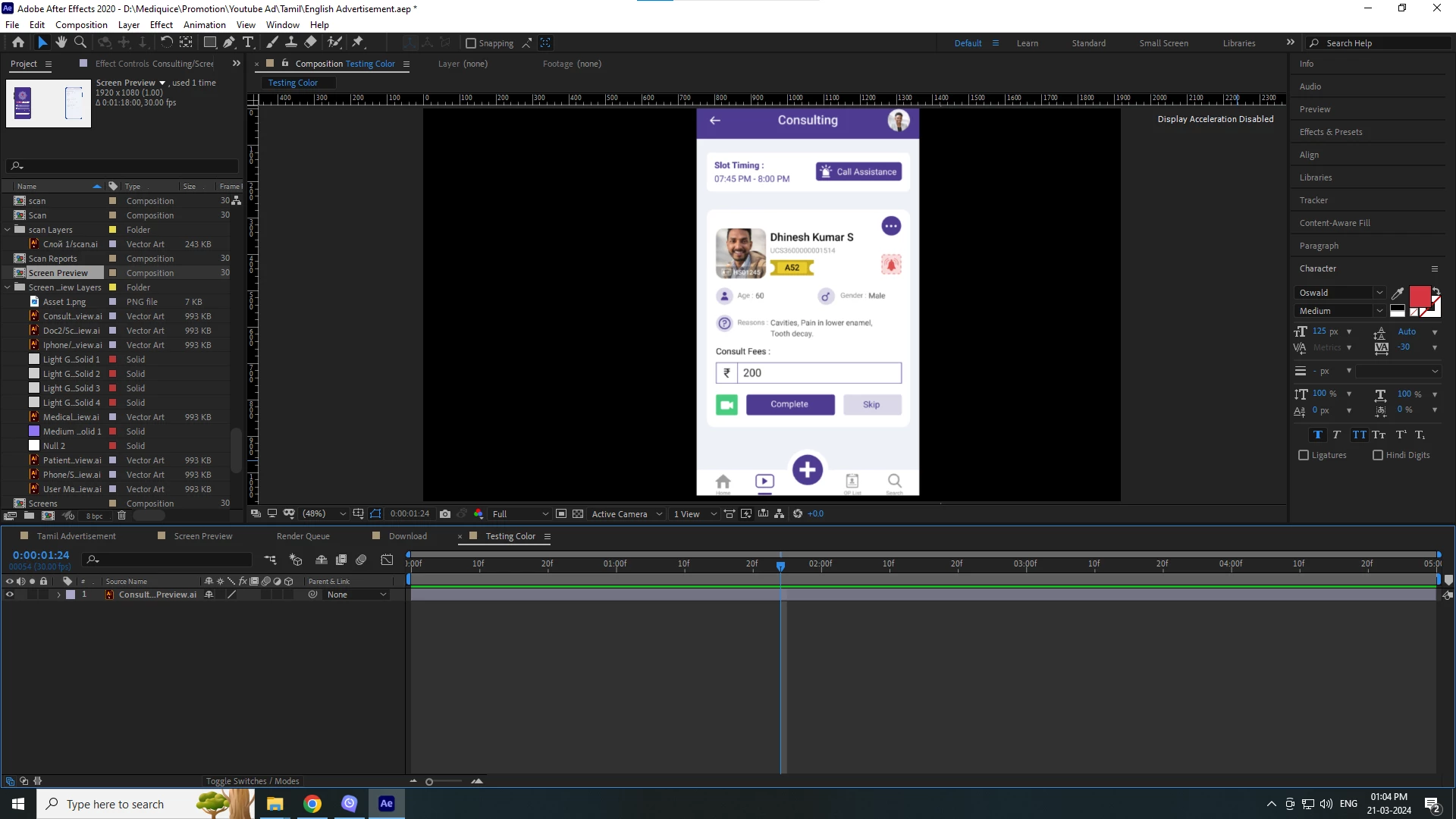Select the Pen tool
Screen dimensions: 1456x819
(229, 42)
